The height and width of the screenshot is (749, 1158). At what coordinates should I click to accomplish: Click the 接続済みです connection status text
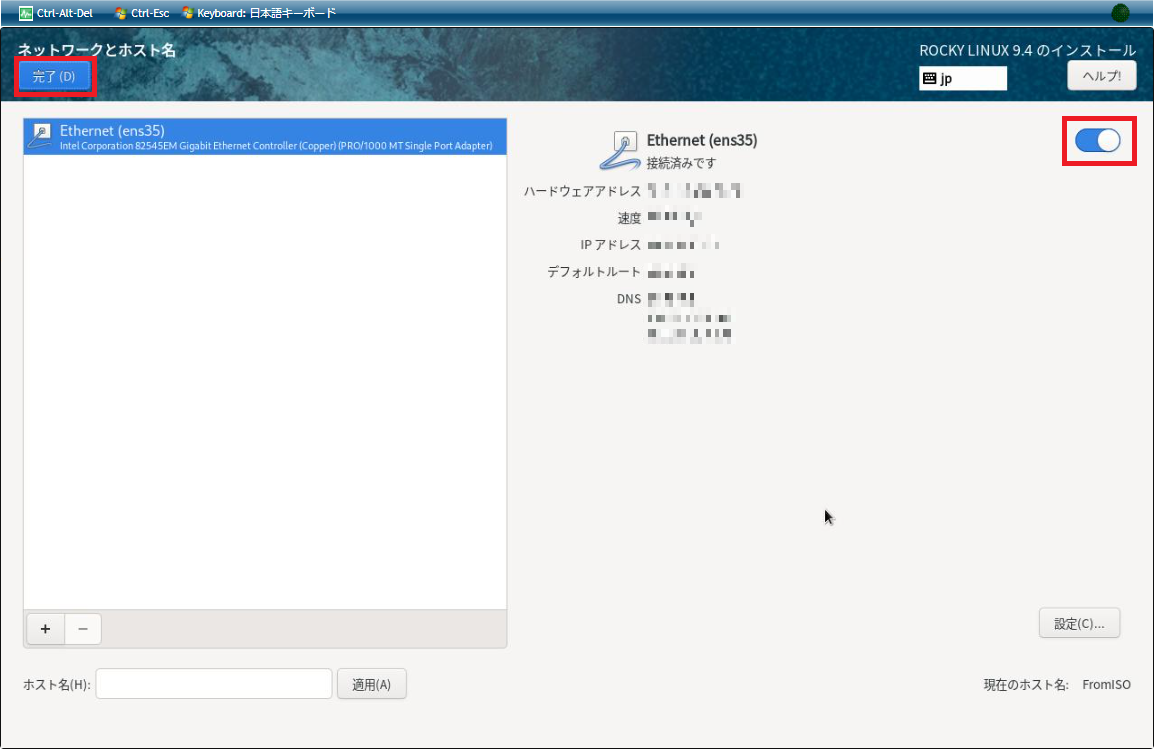tap(681, 163)
